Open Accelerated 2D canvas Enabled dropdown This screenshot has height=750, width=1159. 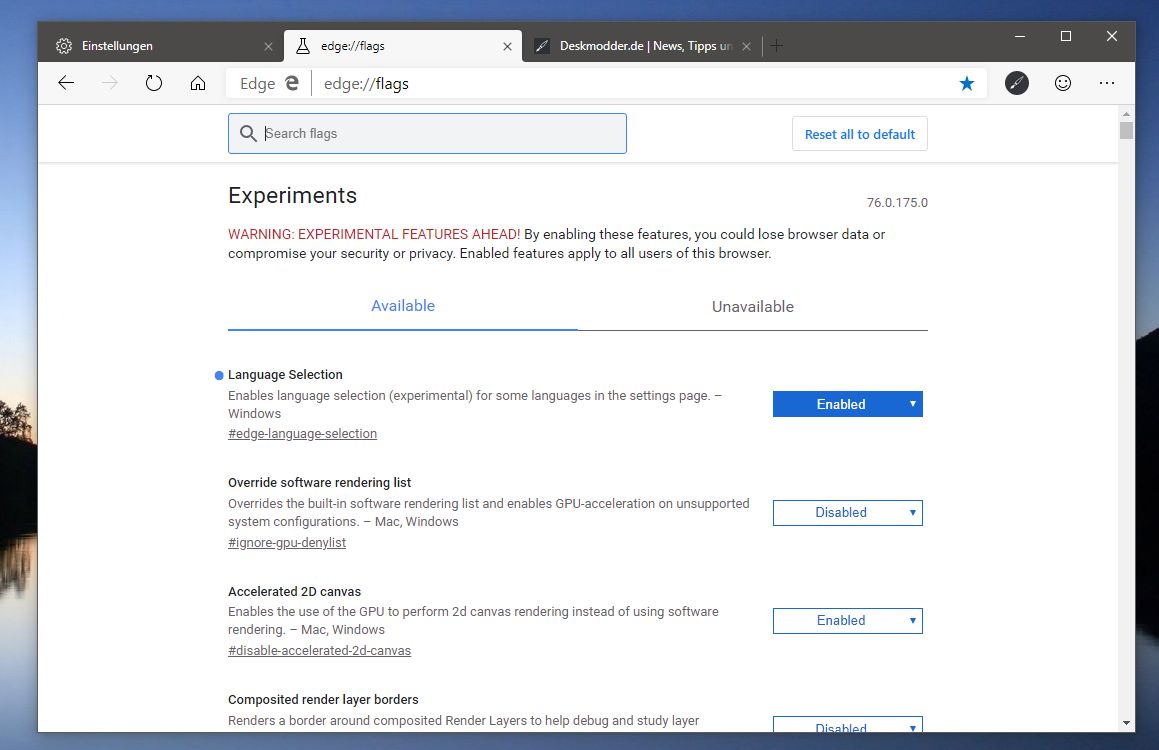848,621
